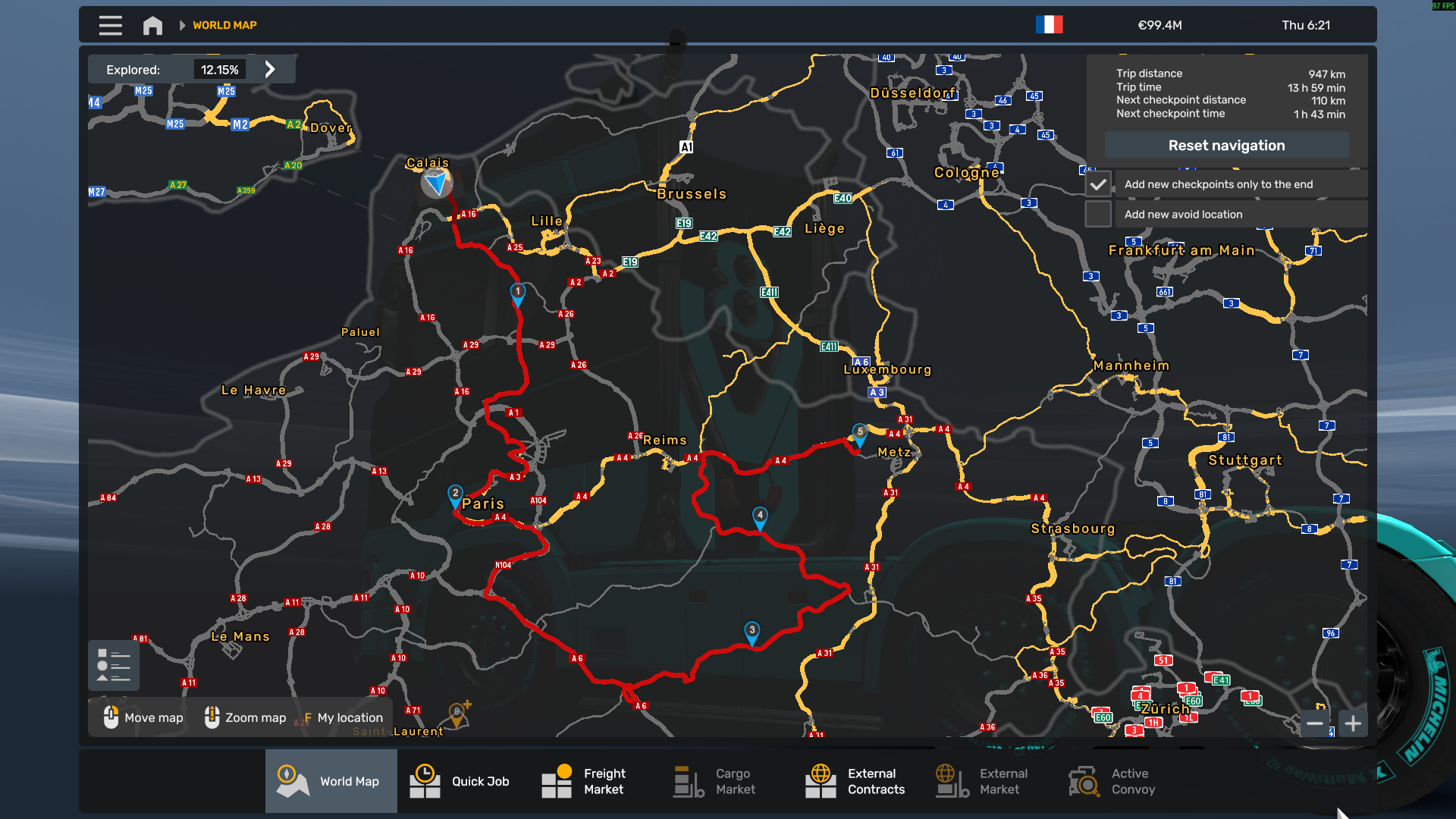
Task: Zoom out the map with minus button
Action: pyautogui.click(x=1315, y=723)
